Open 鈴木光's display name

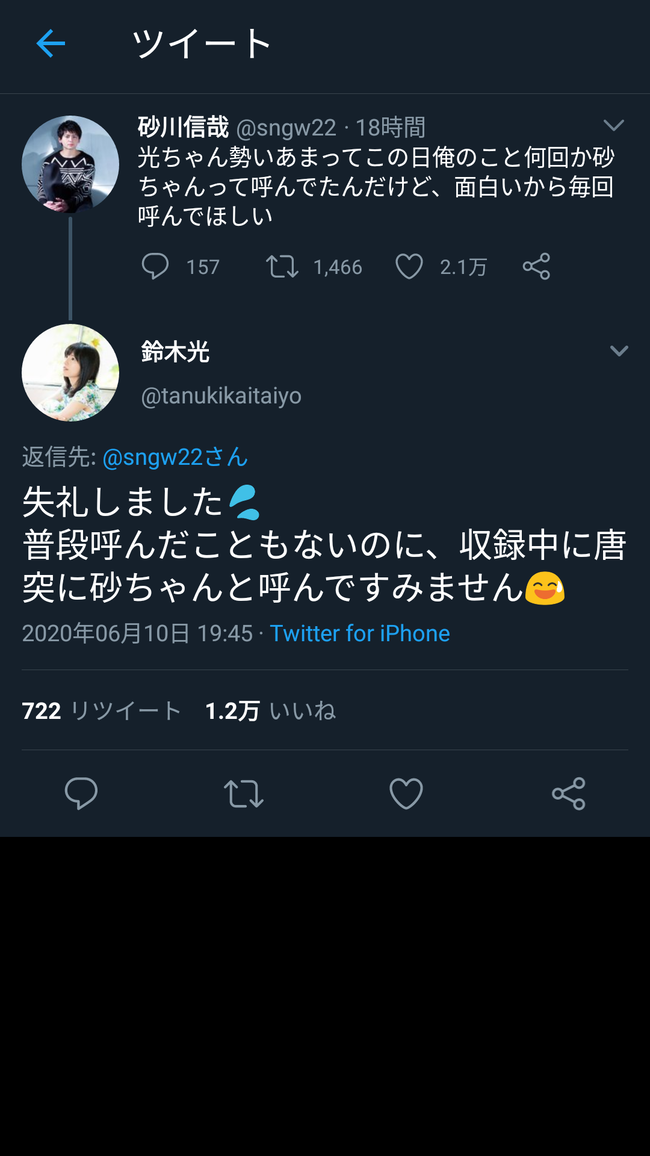175,352
